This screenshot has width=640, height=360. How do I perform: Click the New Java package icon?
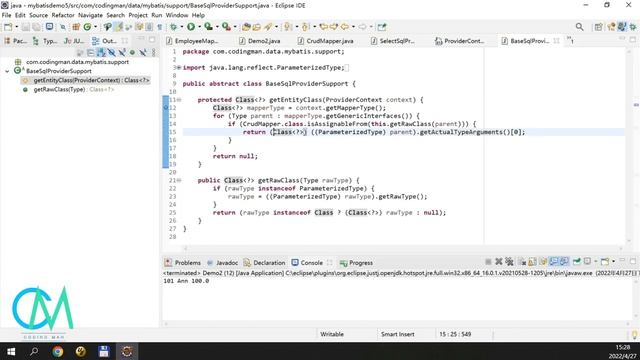tap(76, 27)
